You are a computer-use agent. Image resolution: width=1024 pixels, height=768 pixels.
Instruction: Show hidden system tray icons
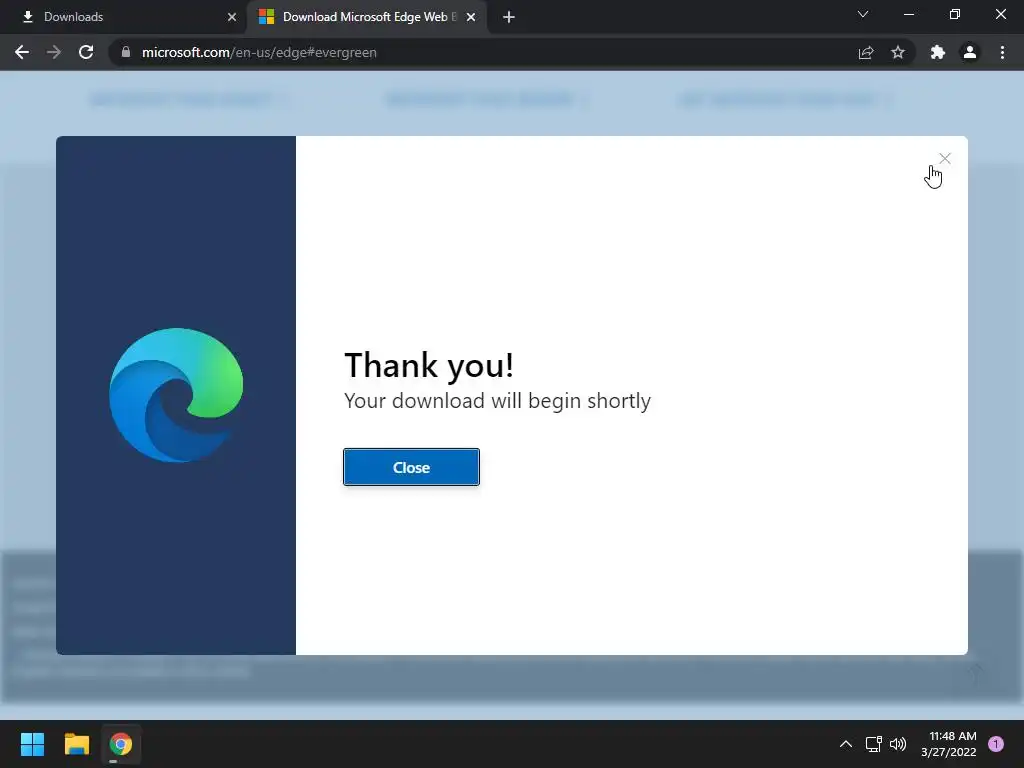846,744
